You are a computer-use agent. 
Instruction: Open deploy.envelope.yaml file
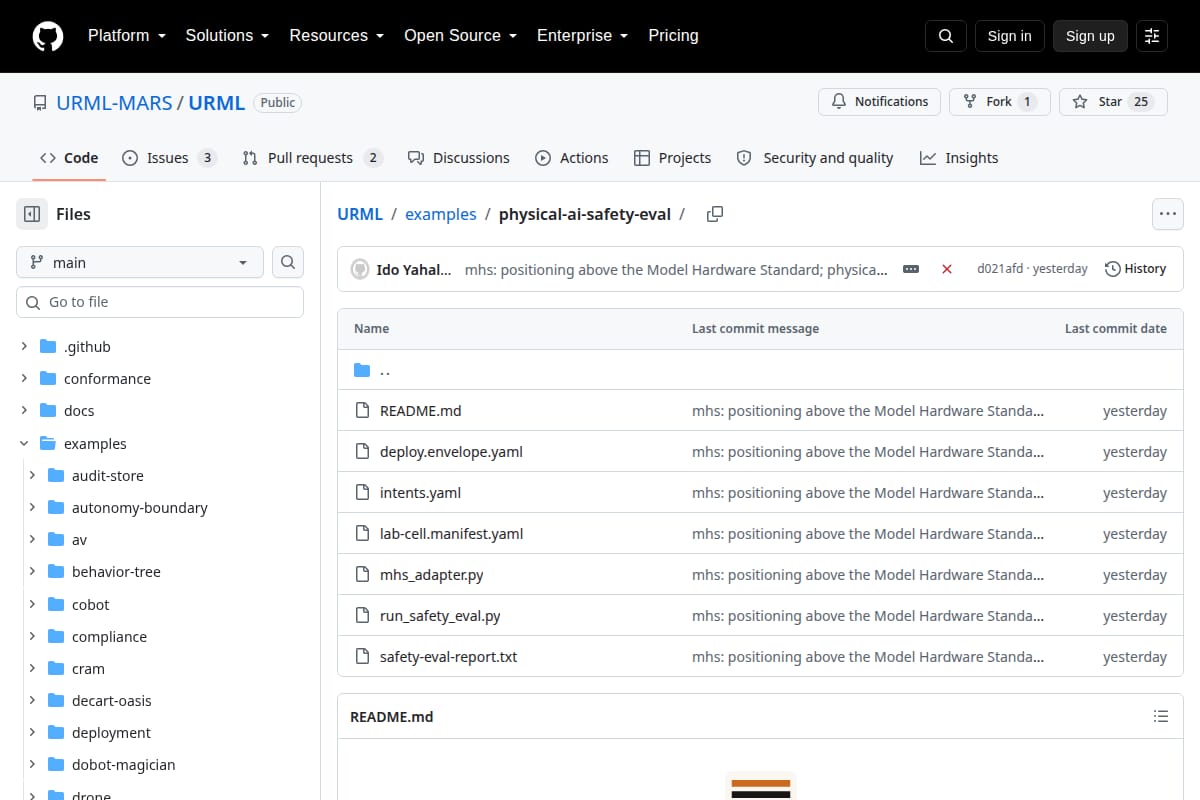pos(451,452)
